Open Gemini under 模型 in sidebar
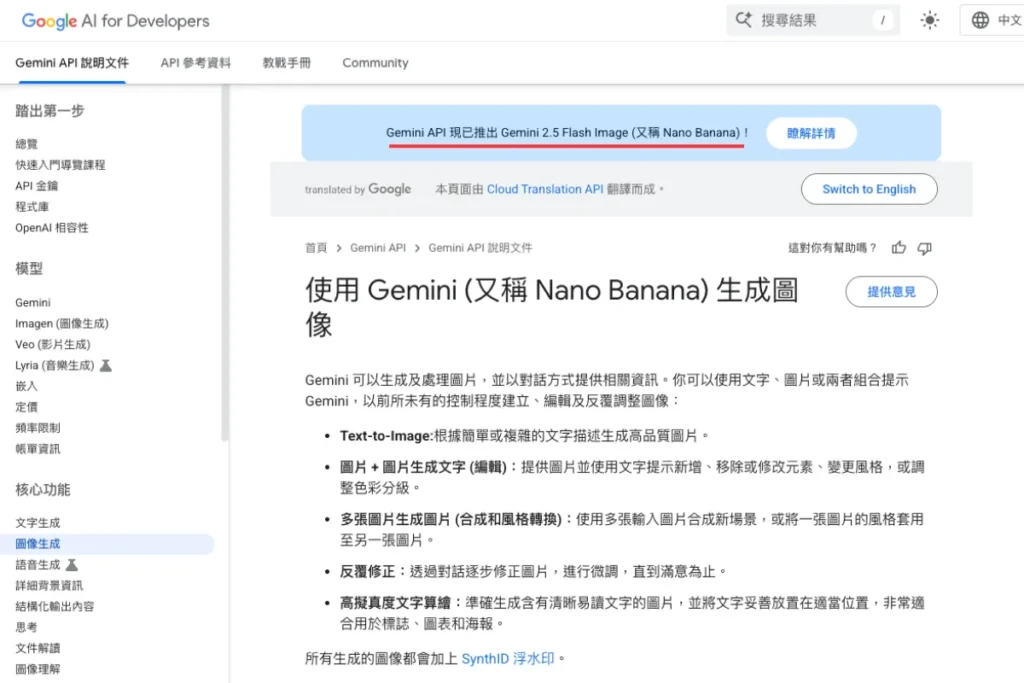Image resolution: width=1024 pixels, height=683 pixels. tap(33, 302)
